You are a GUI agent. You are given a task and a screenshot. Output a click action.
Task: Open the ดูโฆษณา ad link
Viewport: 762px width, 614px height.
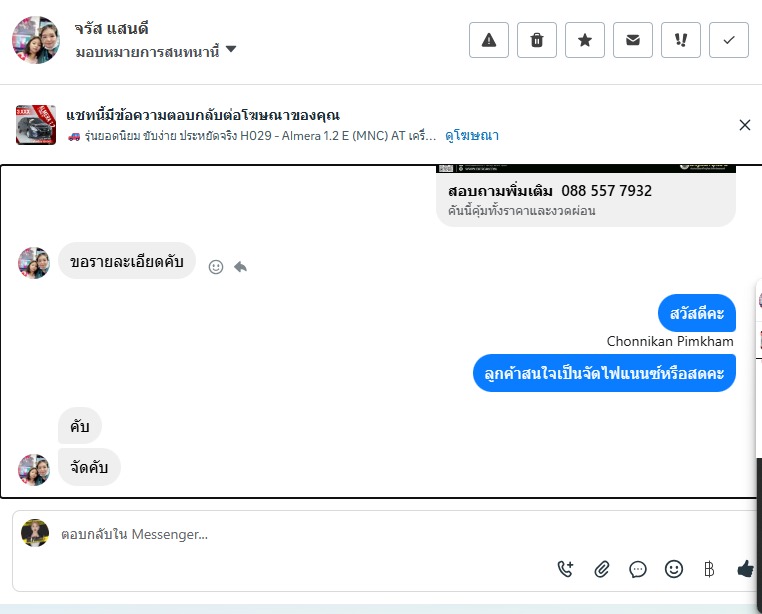[472, 135]
